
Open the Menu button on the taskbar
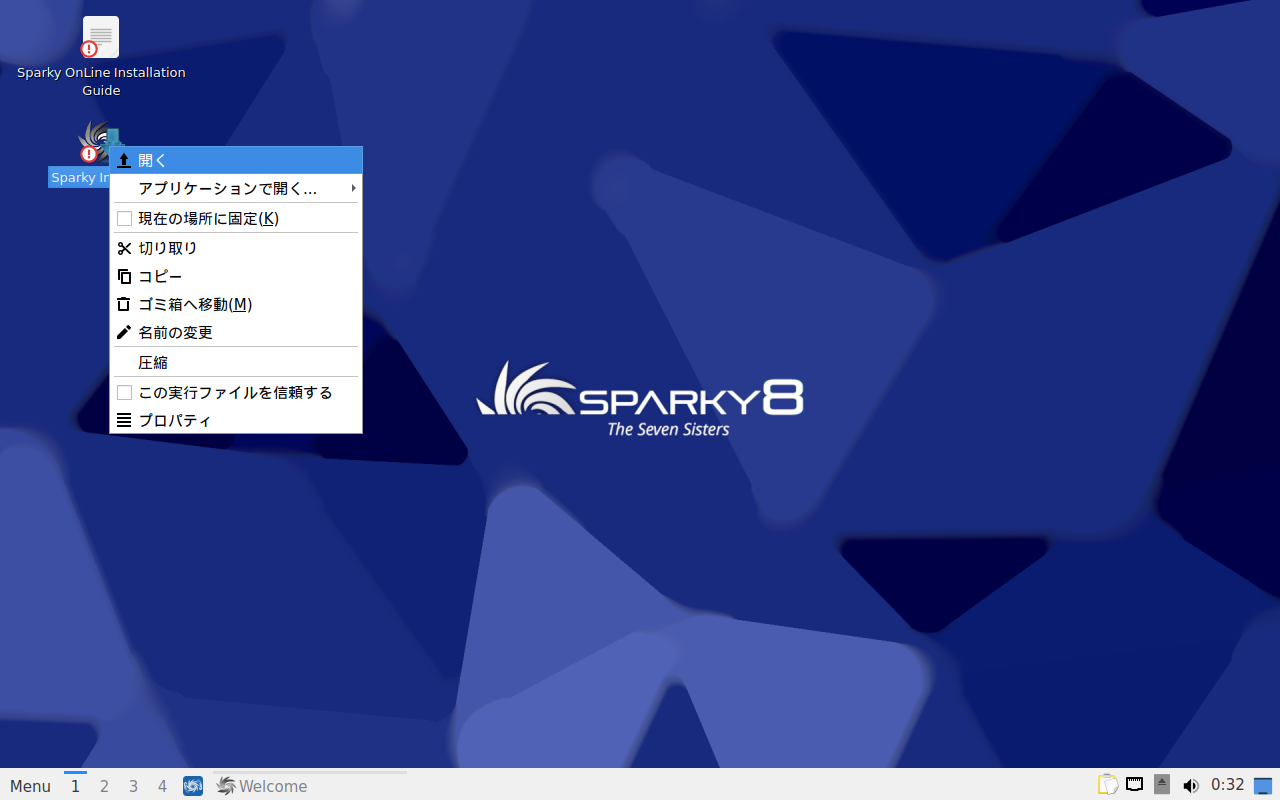pyautogui.click(x=30, y=786)
